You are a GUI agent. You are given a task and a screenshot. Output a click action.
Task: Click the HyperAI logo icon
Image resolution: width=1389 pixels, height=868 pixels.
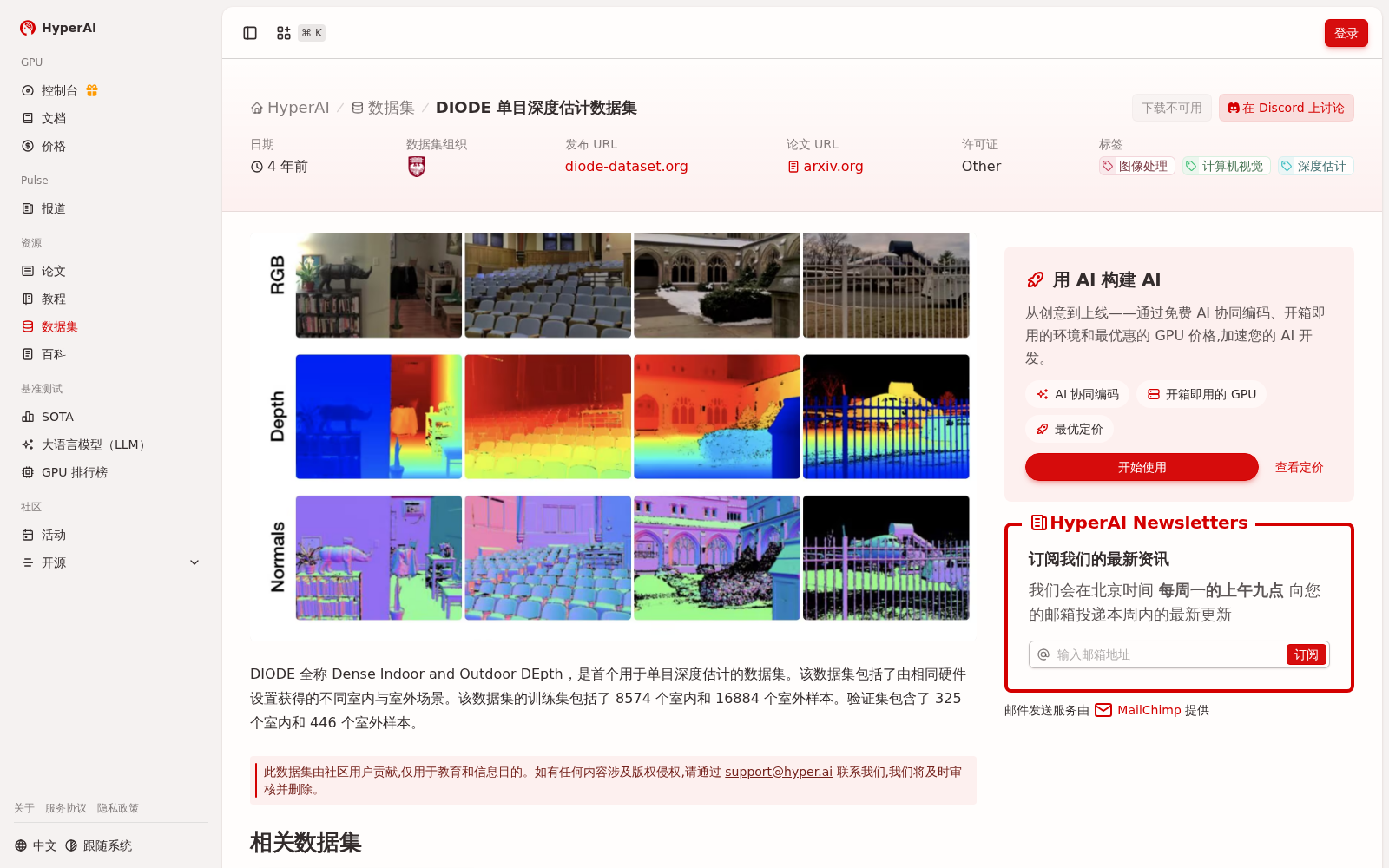28,28
